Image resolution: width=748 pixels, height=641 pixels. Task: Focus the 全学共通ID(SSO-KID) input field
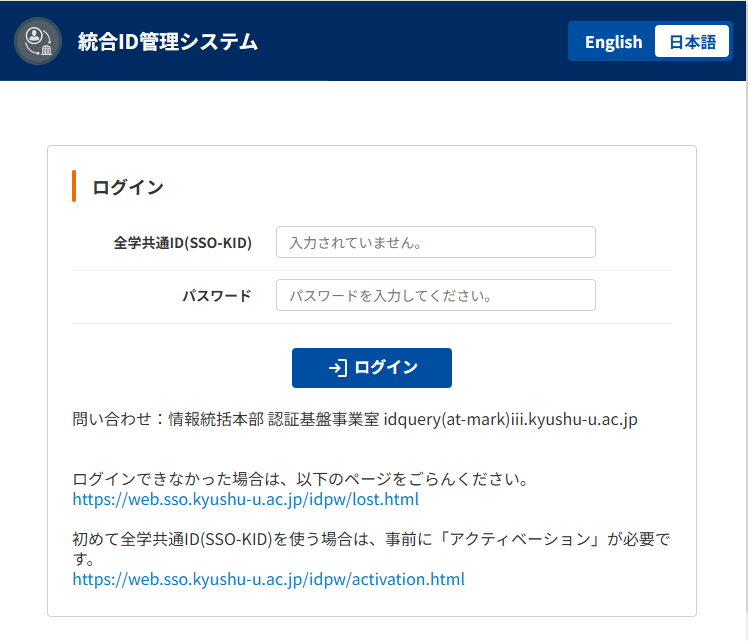[x=435, y=242]
